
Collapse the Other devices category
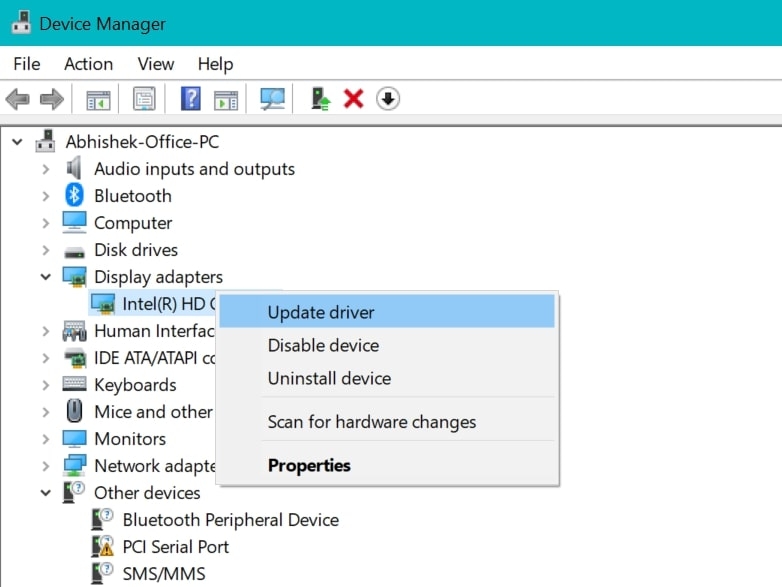(x=45, y=493)
